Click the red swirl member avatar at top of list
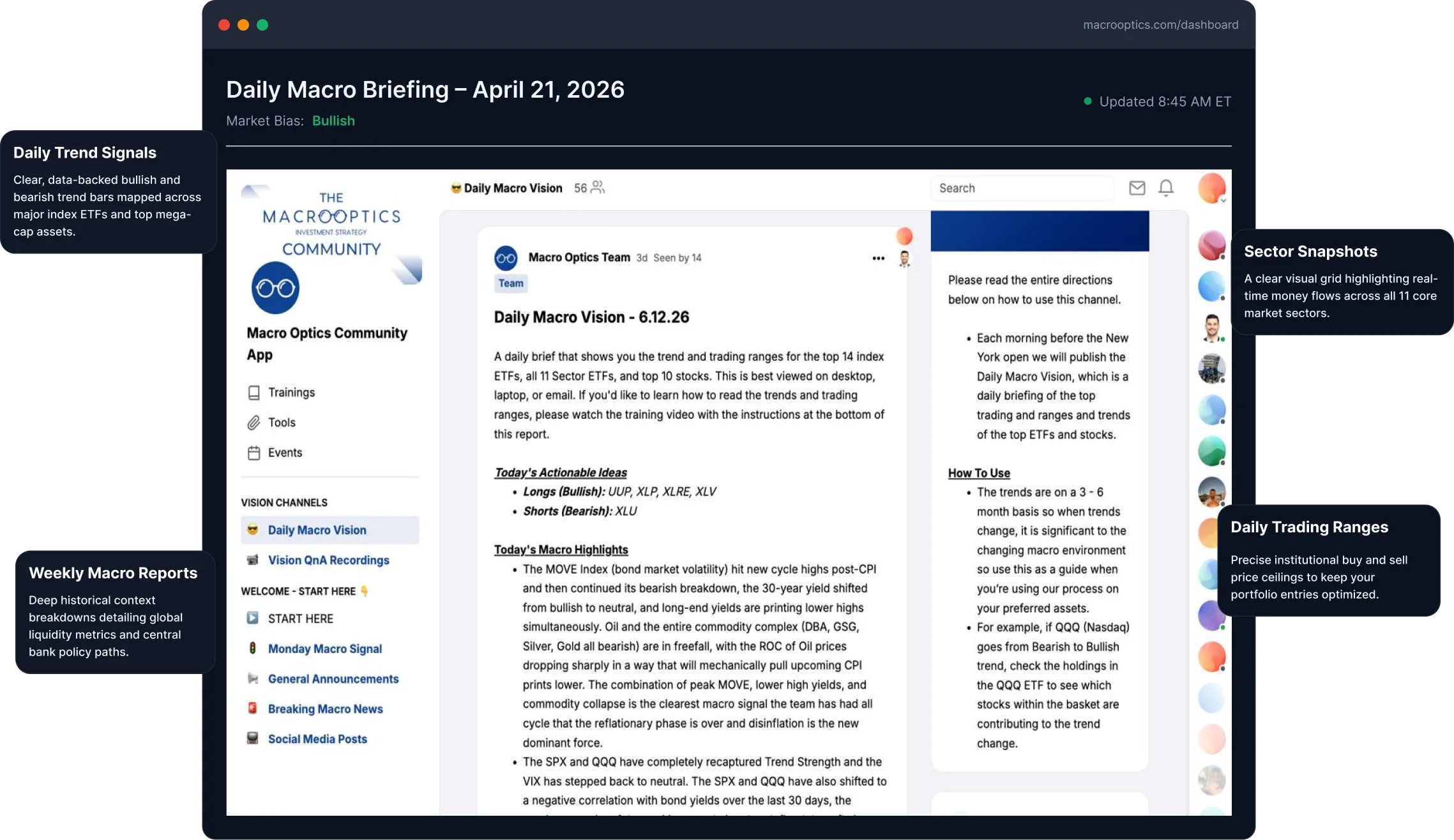This screenshot has width=1454, height=840. (1211, 246)
